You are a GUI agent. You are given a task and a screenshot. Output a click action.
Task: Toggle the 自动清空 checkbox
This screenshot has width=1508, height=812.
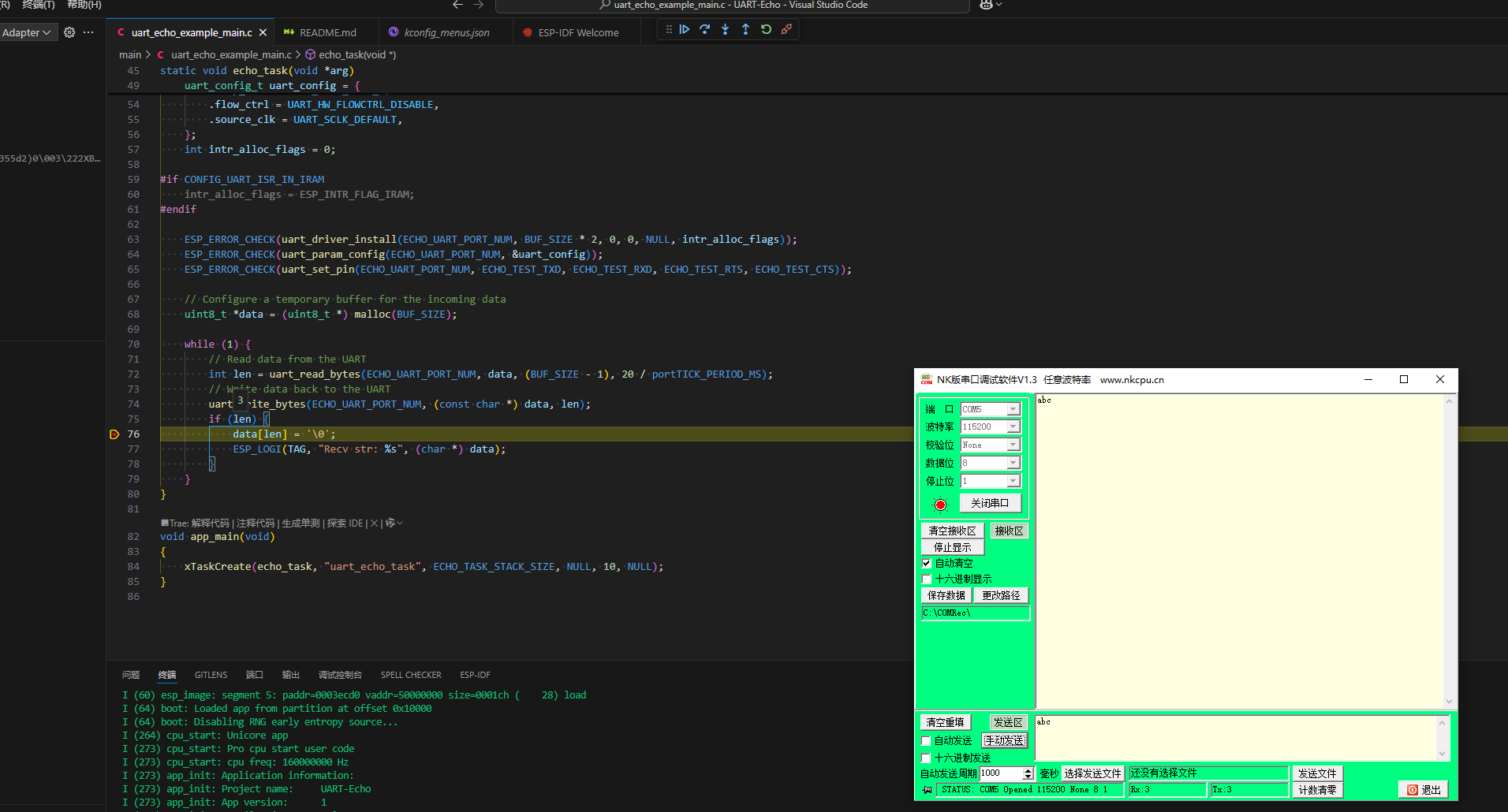pos(927,563)
